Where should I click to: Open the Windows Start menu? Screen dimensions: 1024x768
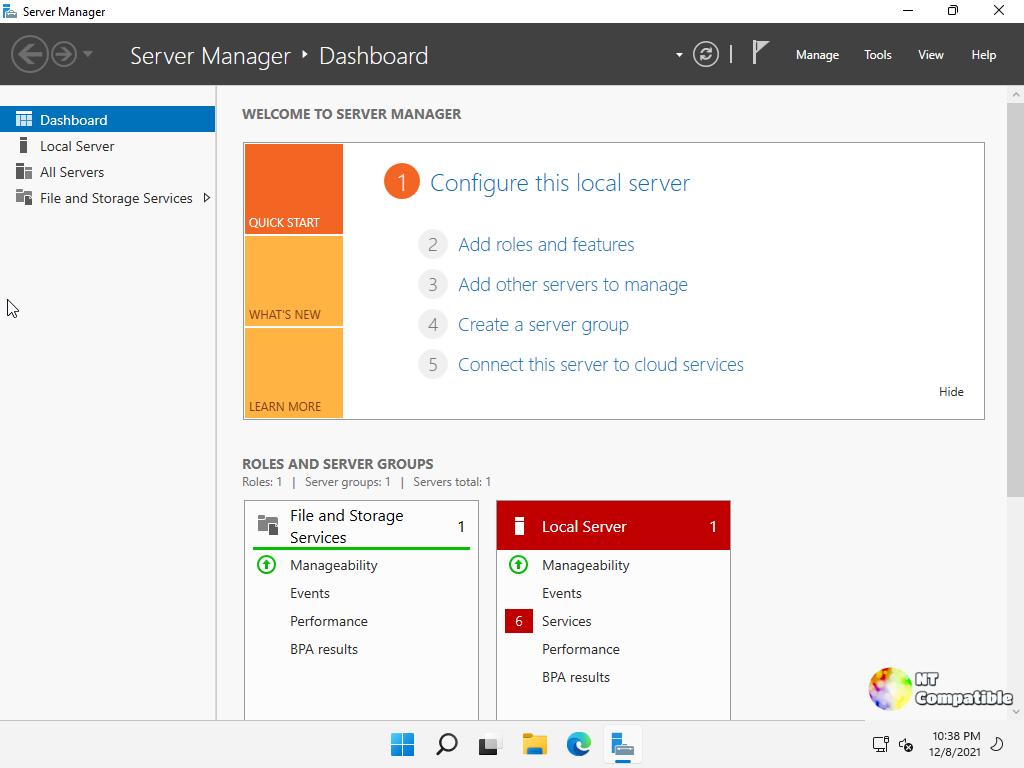coord(402,744)
